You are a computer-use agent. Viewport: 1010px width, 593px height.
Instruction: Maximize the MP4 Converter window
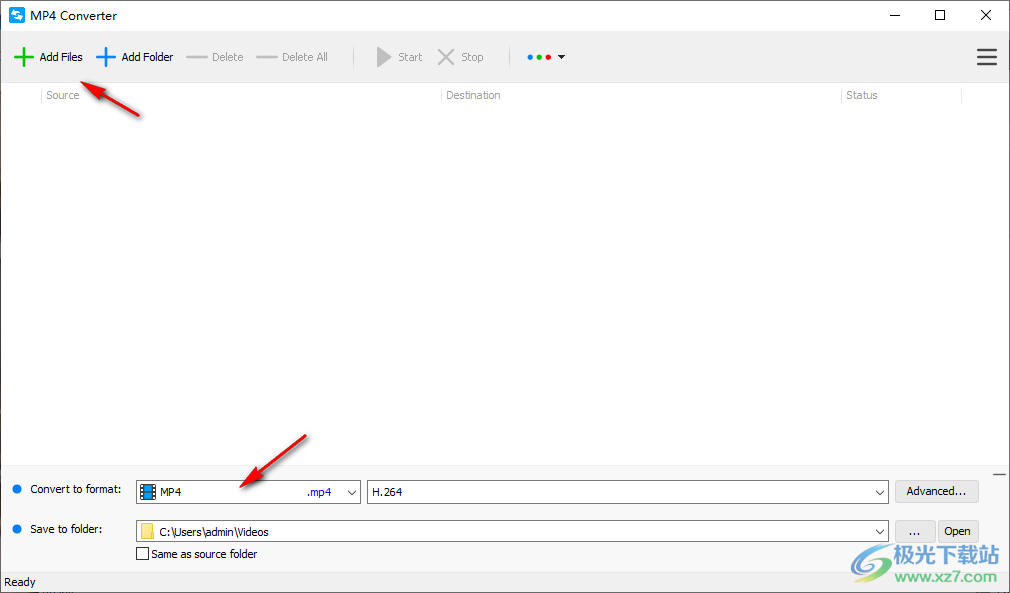point(940,15)
